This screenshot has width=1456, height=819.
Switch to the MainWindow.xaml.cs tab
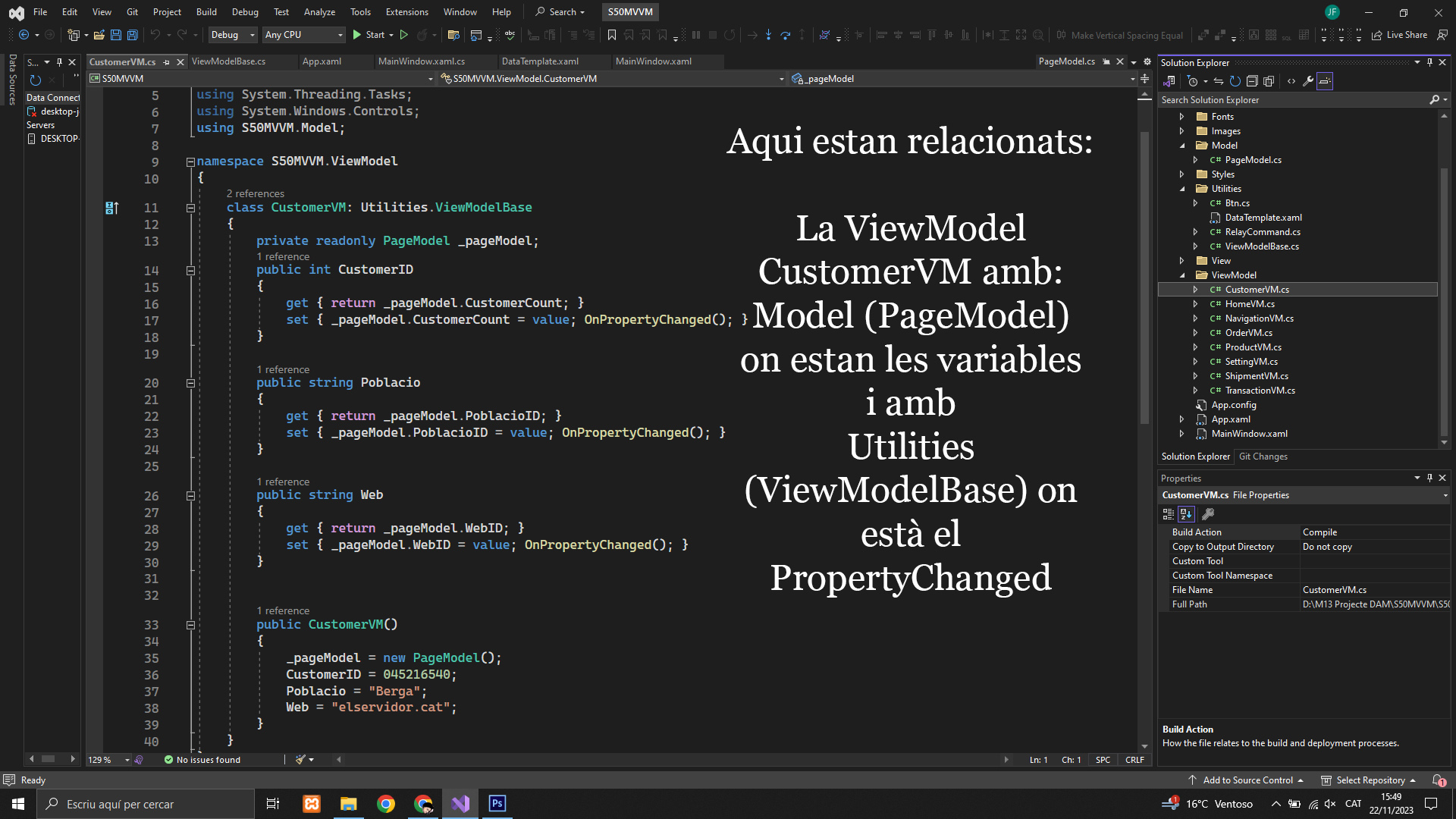coord(422,61)
